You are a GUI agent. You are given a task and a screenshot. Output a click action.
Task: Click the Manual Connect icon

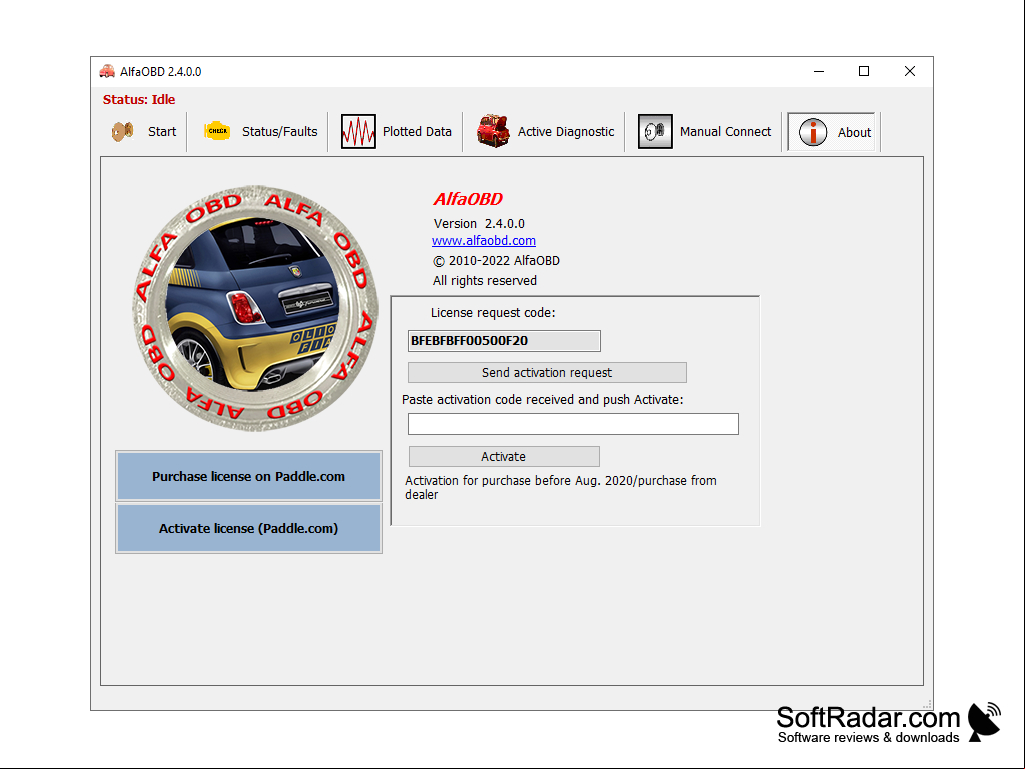point(655,131)
